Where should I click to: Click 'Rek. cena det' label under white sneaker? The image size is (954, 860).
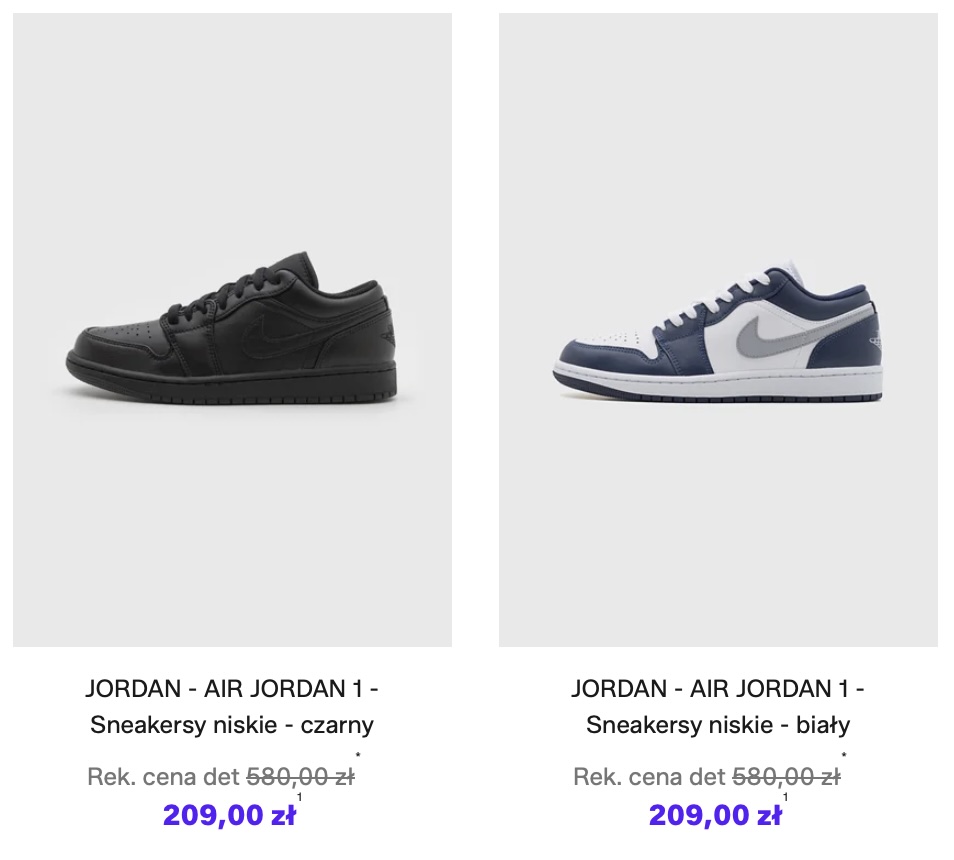649,777
